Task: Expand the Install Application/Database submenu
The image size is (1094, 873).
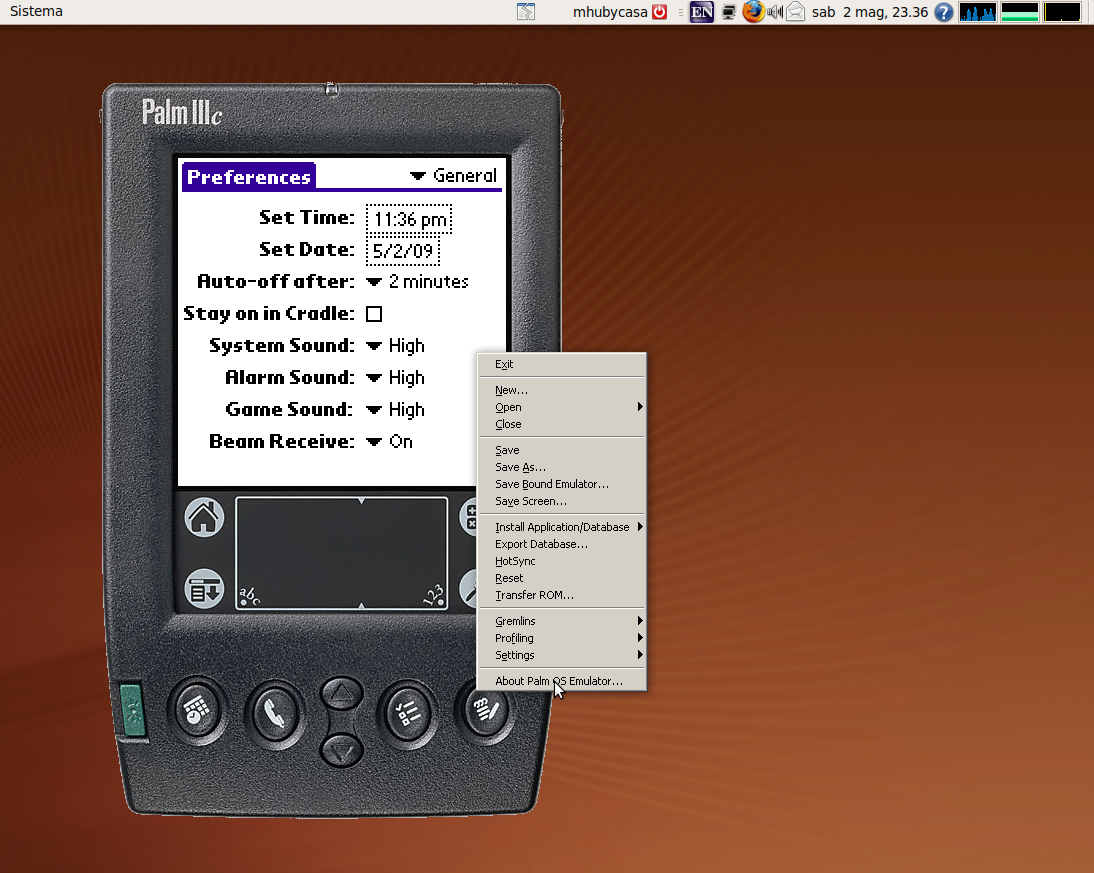Action: (562, 527)
